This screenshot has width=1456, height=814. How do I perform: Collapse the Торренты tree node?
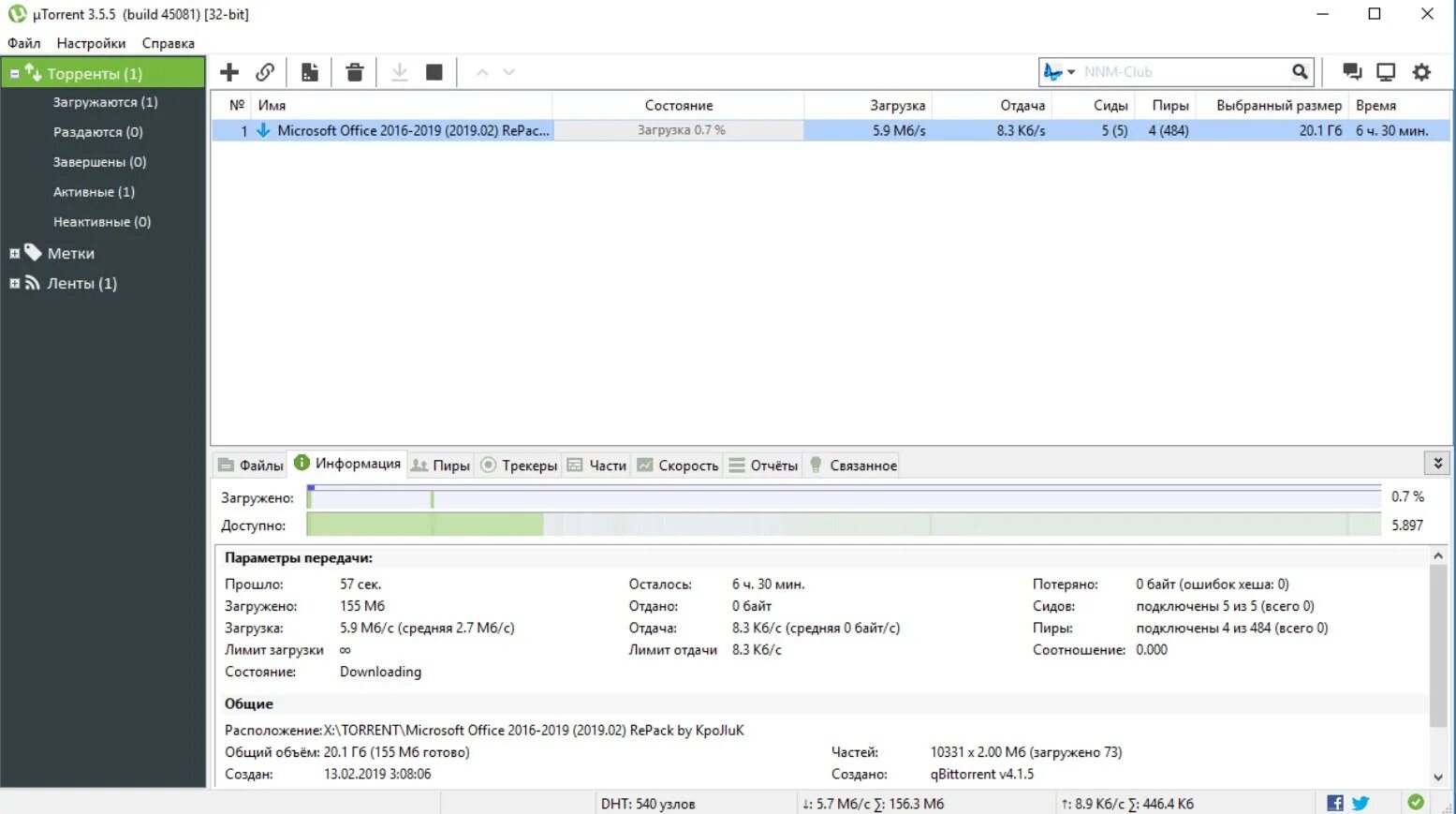[14, 73]
